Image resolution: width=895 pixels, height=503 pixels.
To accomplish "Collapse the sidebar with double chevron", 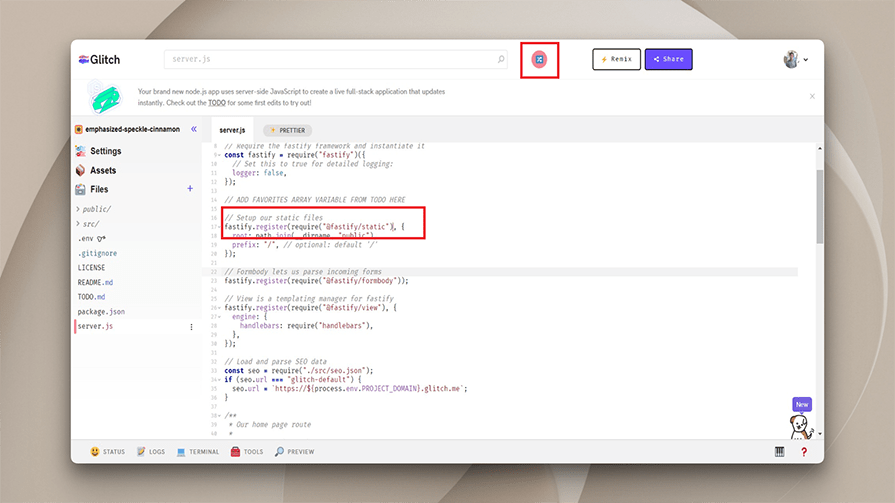I will click(194, 129).
